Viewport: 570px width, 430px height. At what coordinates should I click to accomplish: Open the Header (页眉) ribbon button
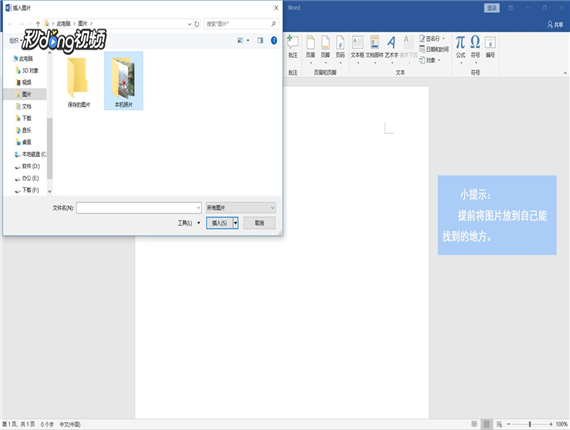pos(310,49)
